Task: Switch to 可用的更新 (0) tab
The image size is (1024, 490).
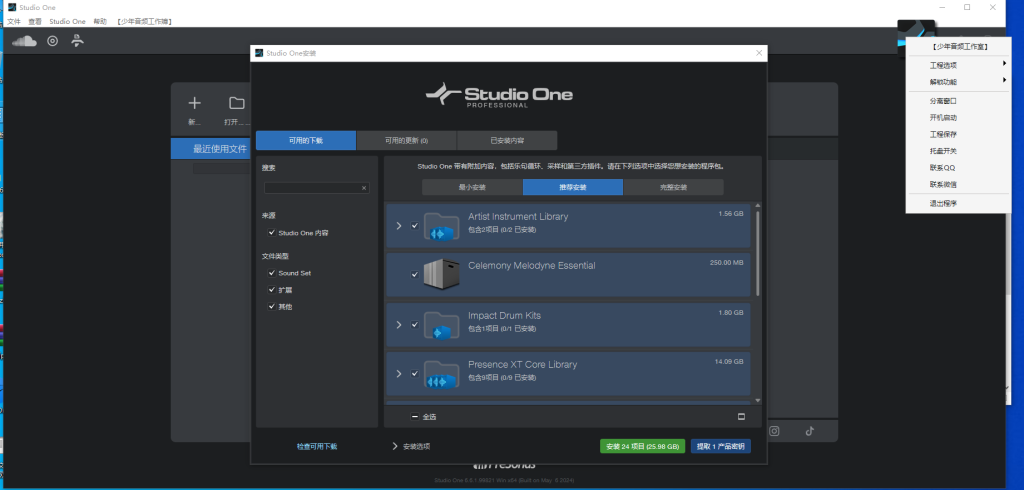Action: click(x=406, y=140)
